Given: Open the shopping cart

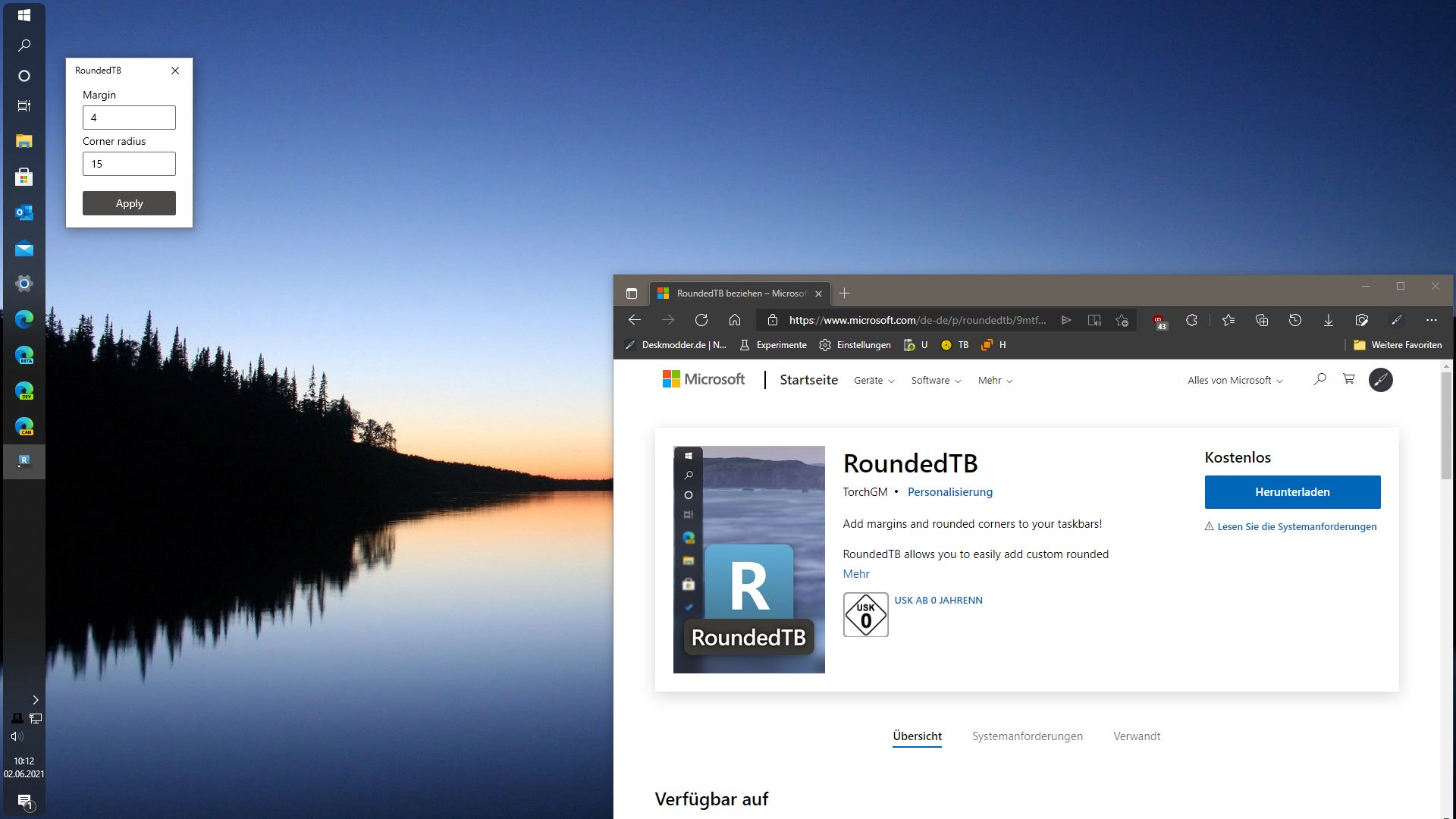Looking at the screenshot, I should (x=1348, y=379).
